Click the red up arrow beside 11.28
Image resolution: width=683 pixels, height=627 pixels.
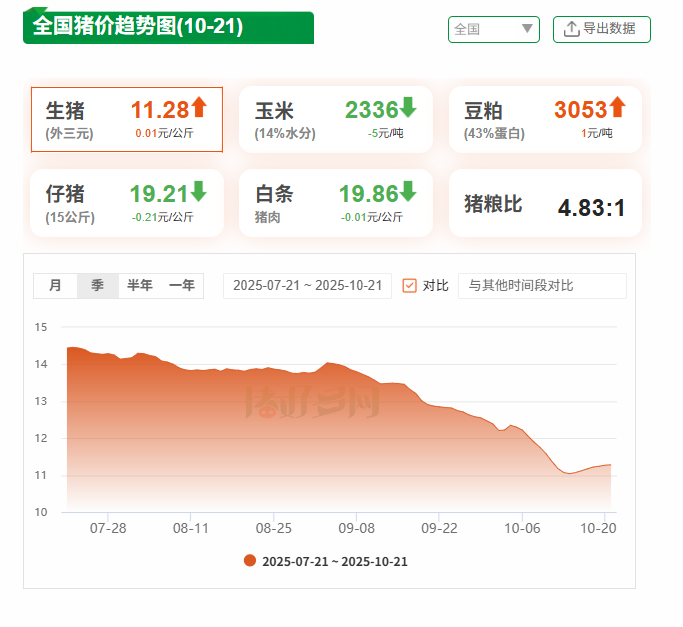click(x=199, y=107)
